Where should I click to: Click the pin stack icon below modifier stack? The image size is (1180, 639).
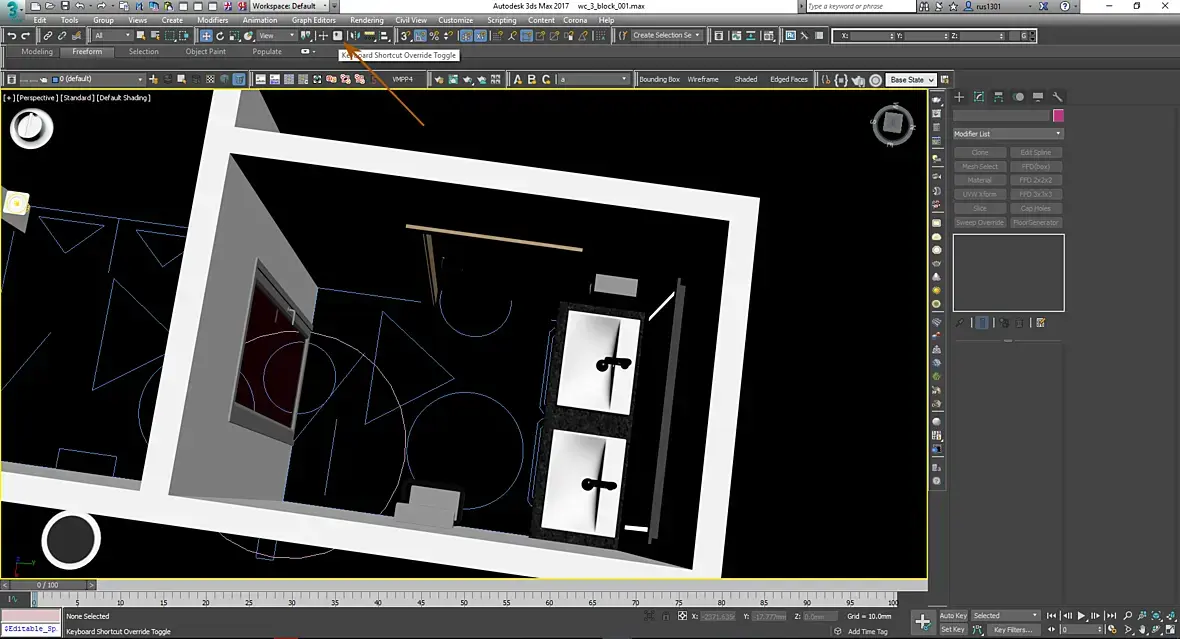960,322
